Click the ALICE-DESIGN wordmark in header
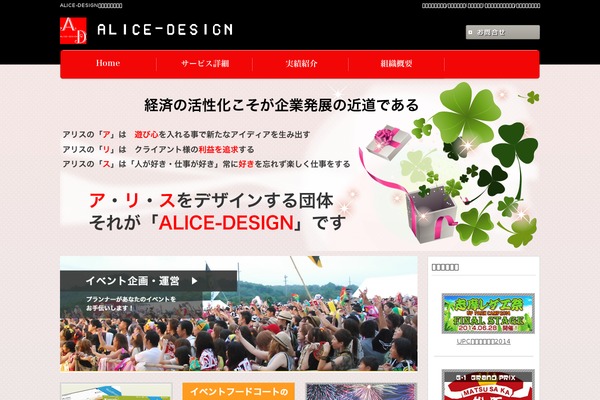The height and width of the screenshot is (400, 600). pyautogui.click(x=165, y=29)
